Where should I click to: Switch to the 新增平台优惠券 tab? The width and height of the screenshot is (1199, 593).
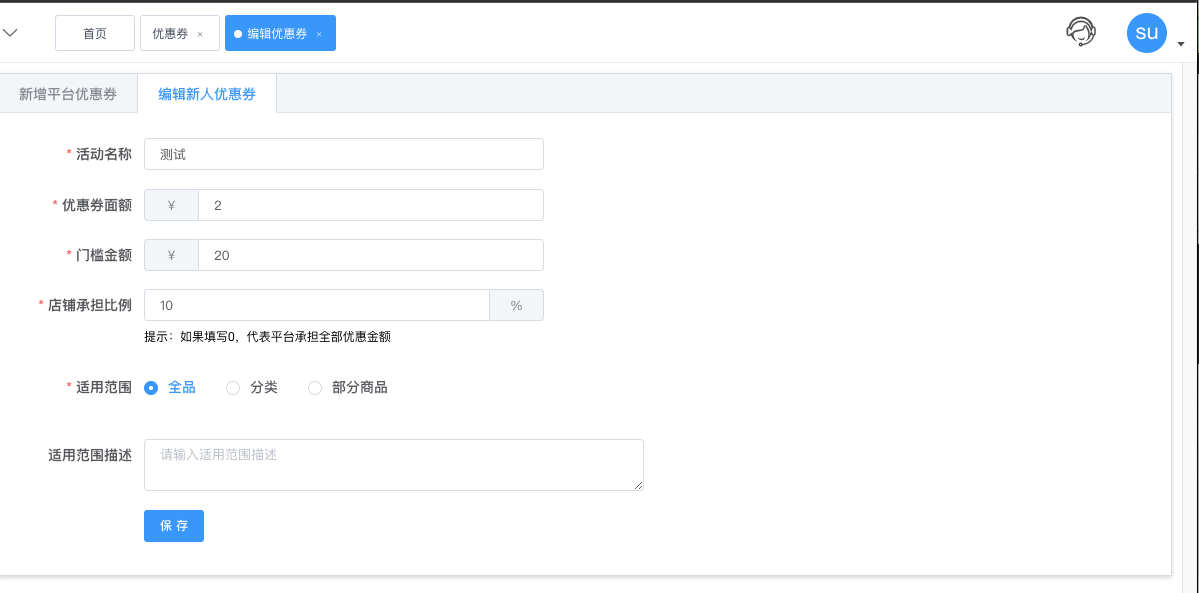click(x=68, y=94)
